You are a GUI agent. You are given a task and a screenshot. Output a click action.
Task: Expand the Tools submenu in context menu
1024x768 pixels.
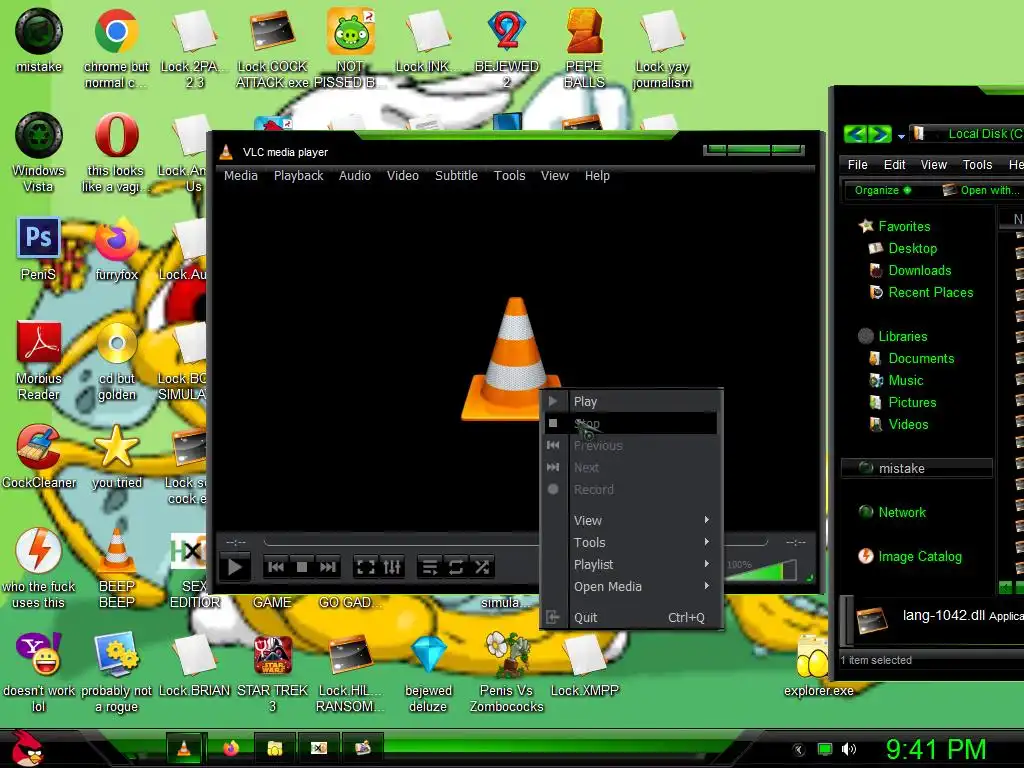631,542
